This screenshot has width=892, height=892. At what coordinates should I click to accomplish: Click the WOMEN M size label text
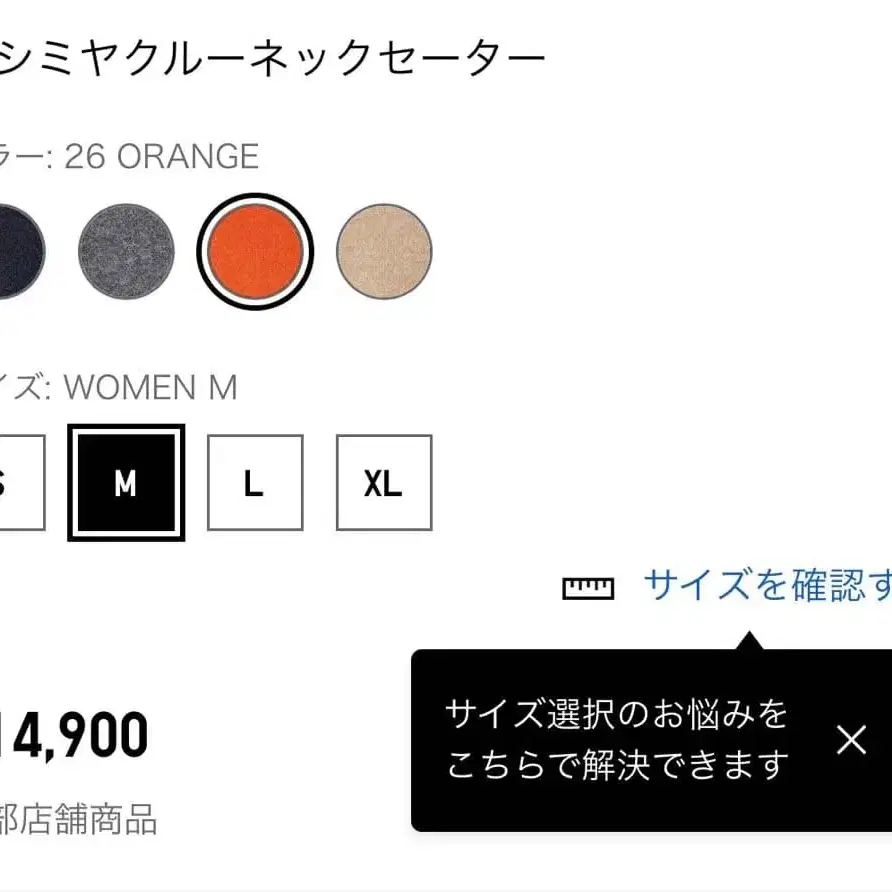[x=150, y=387]
